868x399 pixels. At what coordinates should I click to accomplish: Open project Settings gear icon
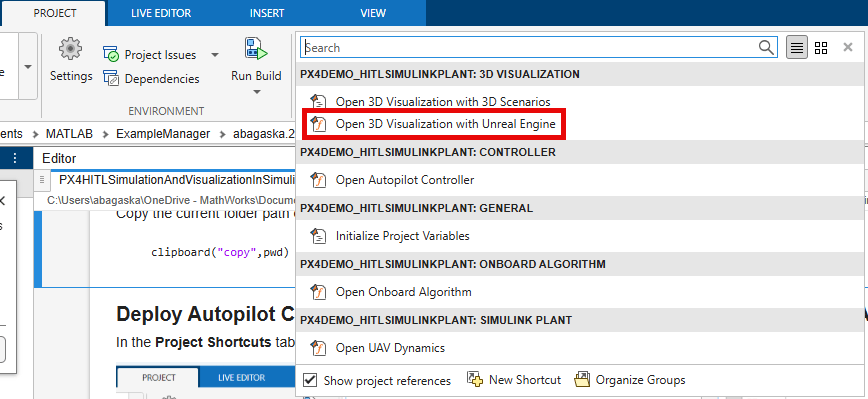[x=71, y=50]
